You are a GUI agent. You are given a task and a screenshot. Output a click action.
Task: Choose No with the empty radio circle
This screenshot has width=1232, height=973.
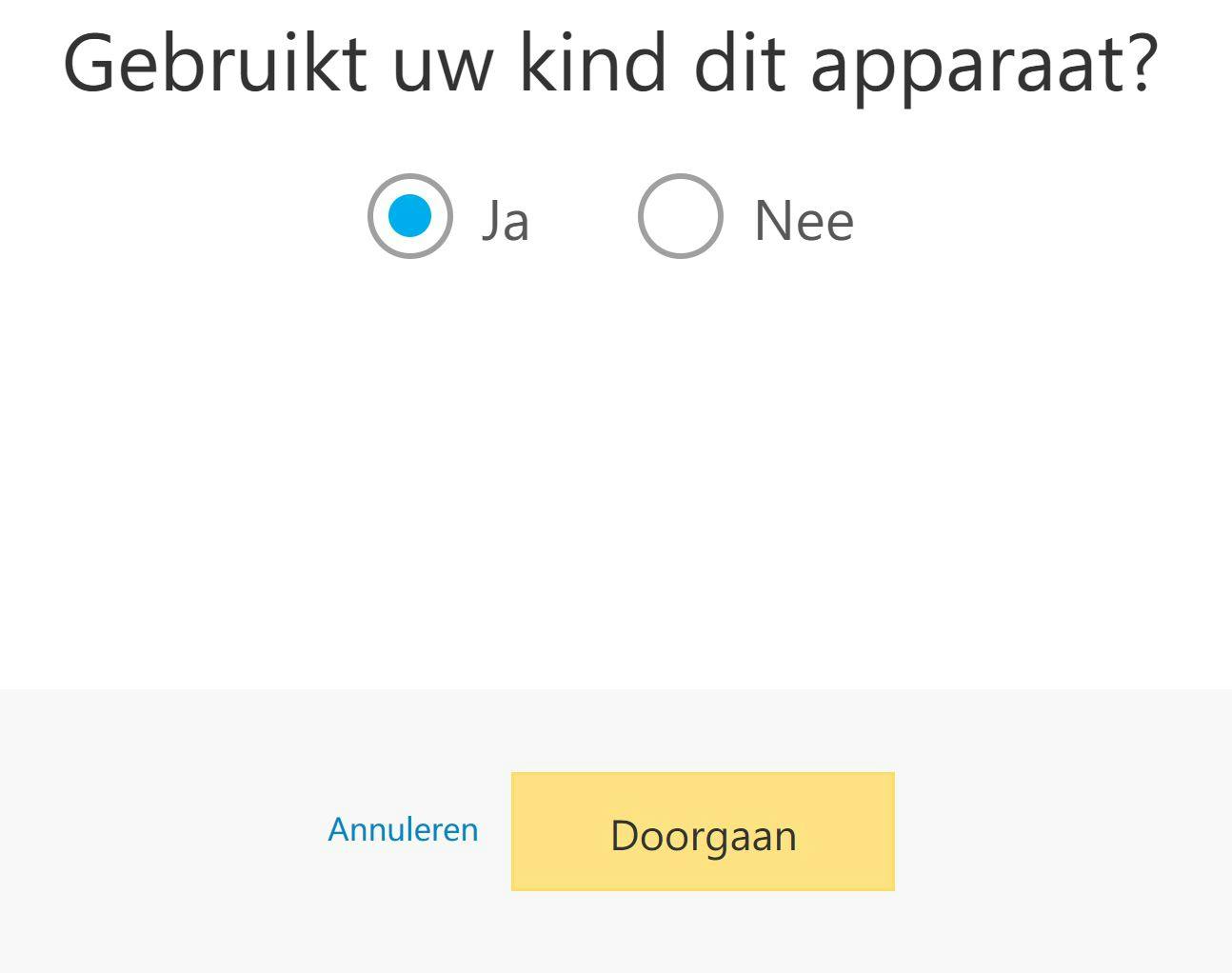(680, 216)
